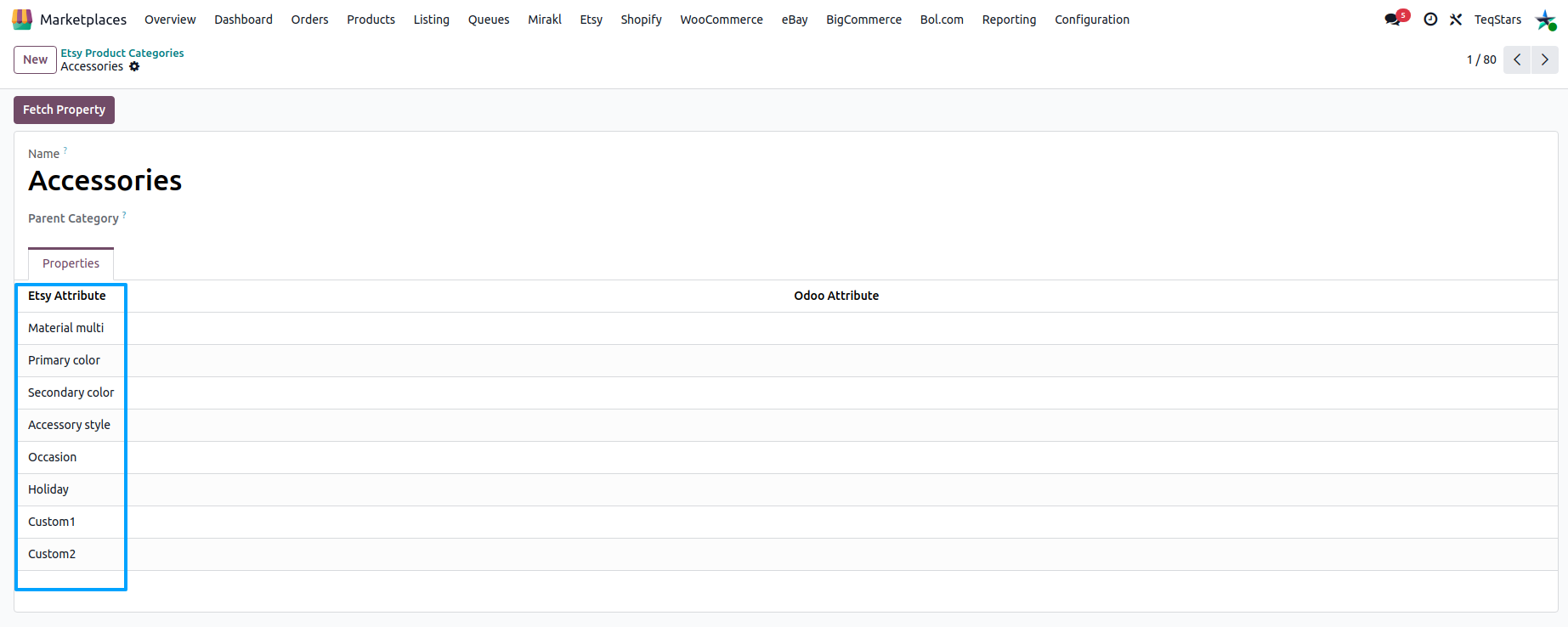Click the Parent Category help tooltip
This screenshot has height=627, width=1568.
click(124, 215)
